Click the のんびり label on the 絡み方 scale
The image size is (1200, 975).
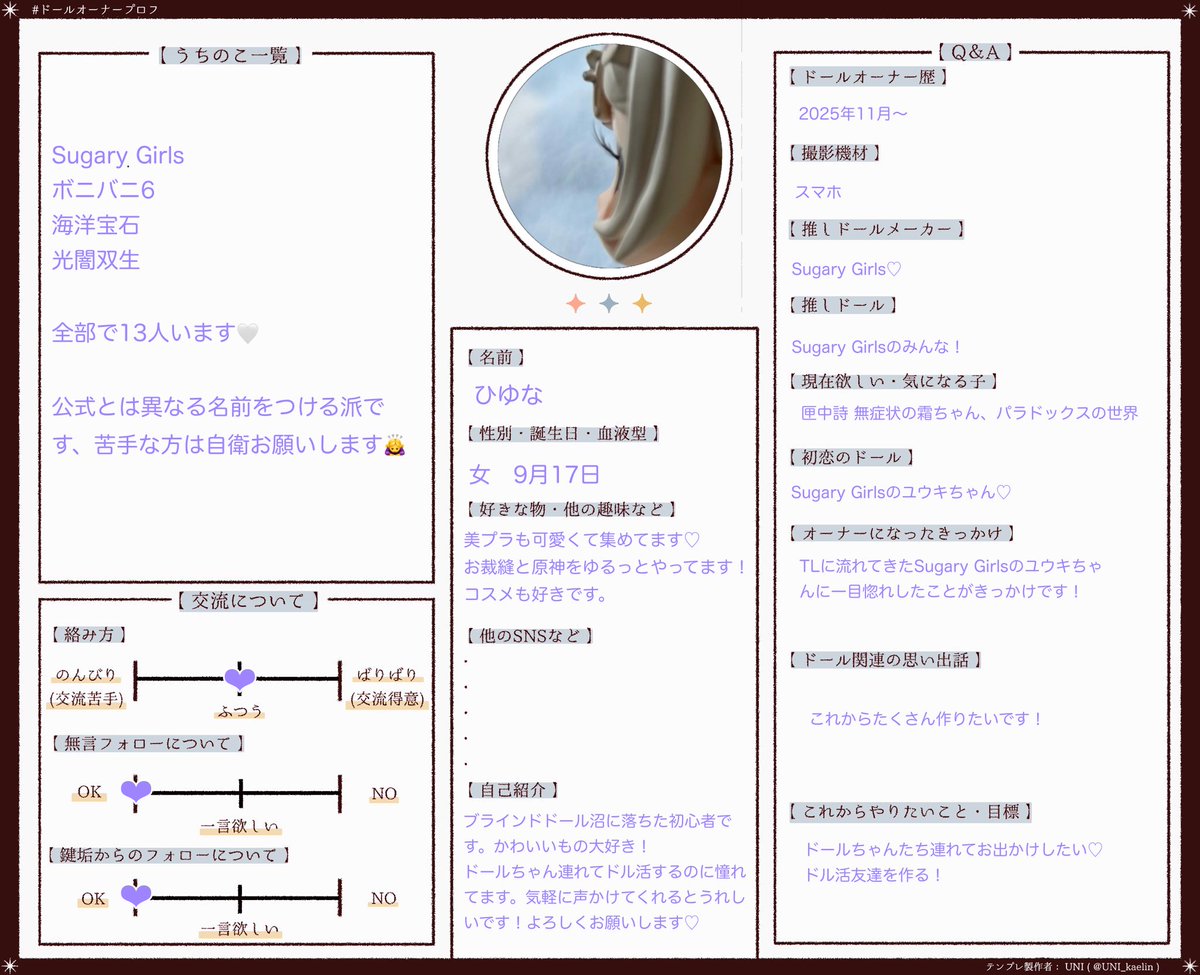click(x=87, y=674)
